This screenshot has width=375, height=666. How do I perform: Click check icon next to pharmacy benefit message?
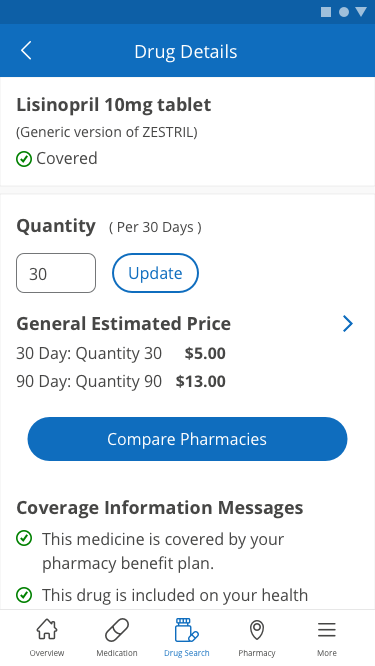24,539
